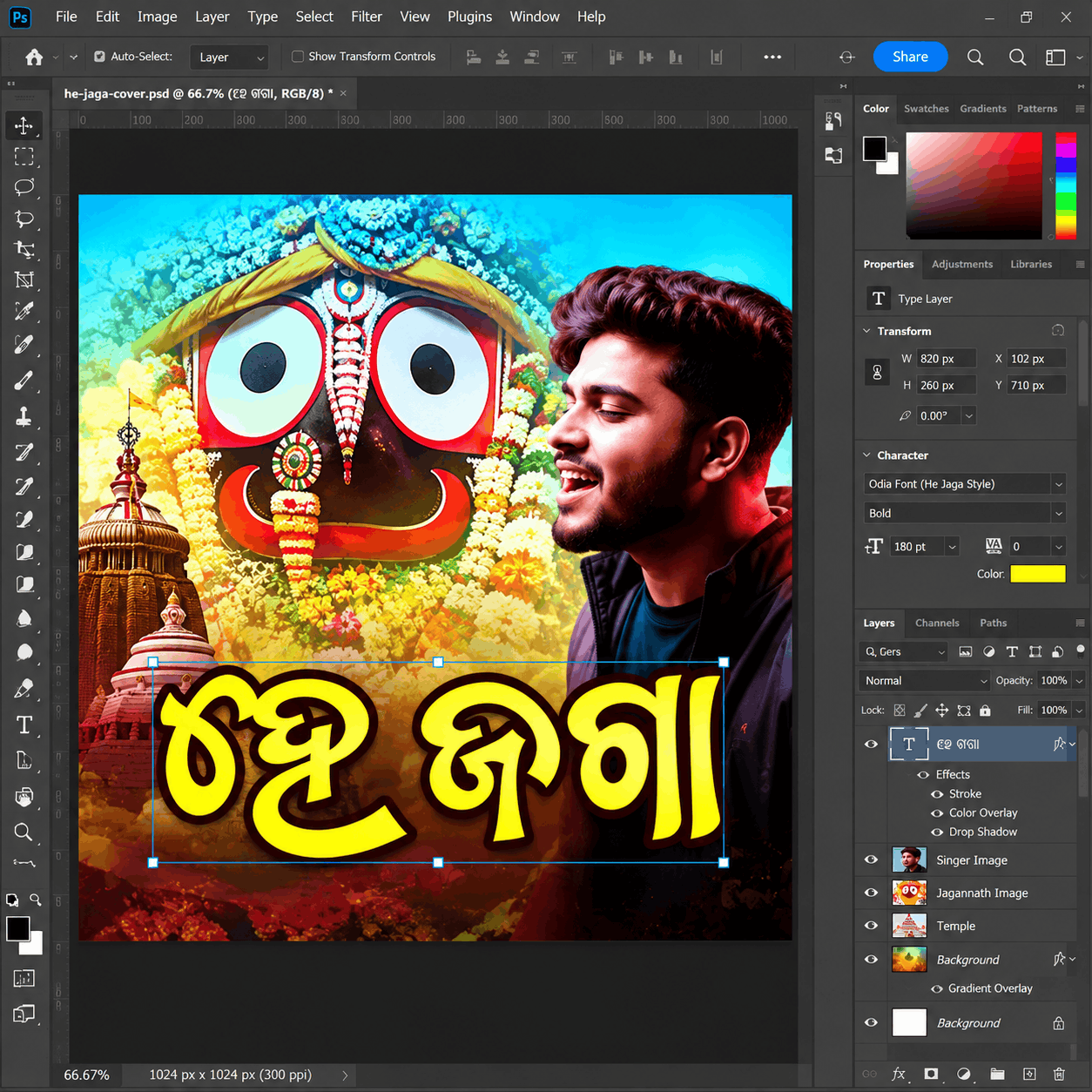
Task: Change screen mode from the toolbar's bottom icon
Action: click(x=24, y=1014)
